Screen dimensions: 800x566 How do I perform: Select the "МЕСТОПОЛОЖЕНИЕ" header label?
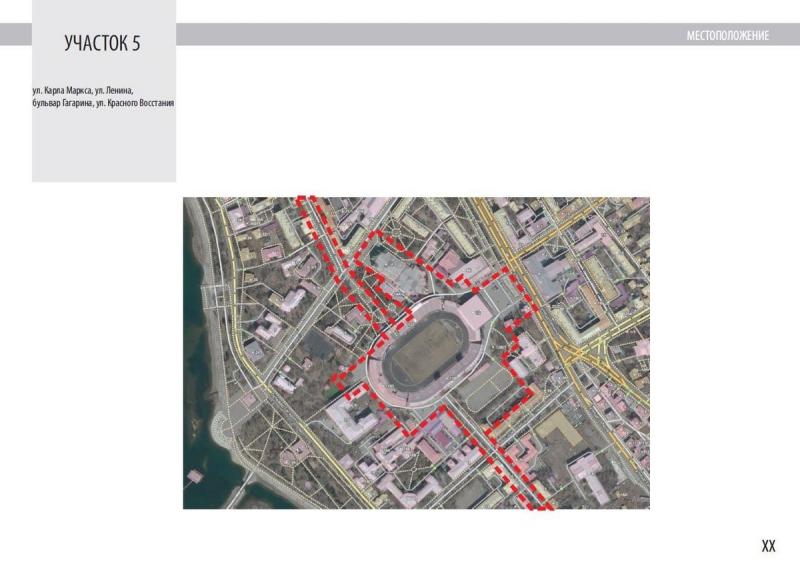pos(728,36)
